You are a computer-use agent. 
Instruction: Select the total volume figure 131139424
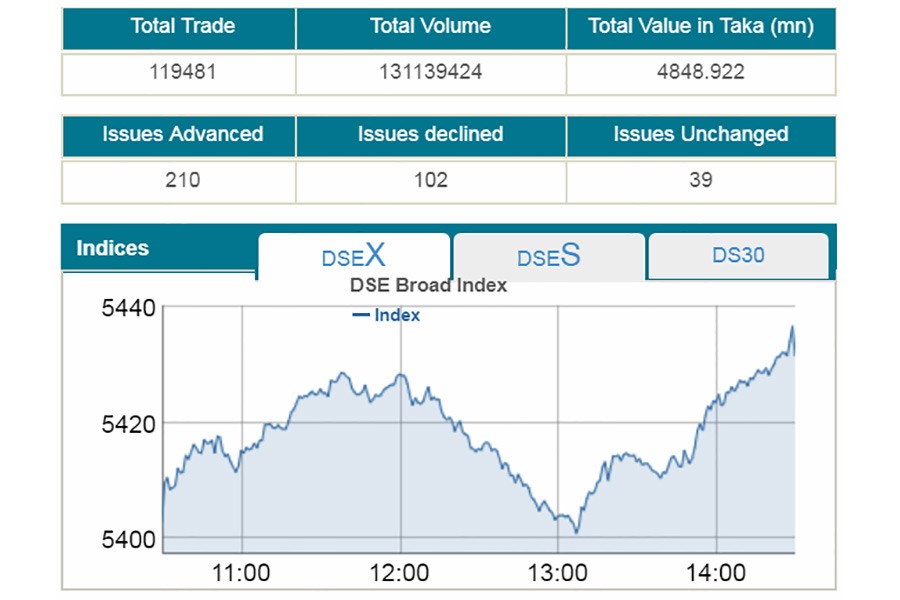pos(430,73)
